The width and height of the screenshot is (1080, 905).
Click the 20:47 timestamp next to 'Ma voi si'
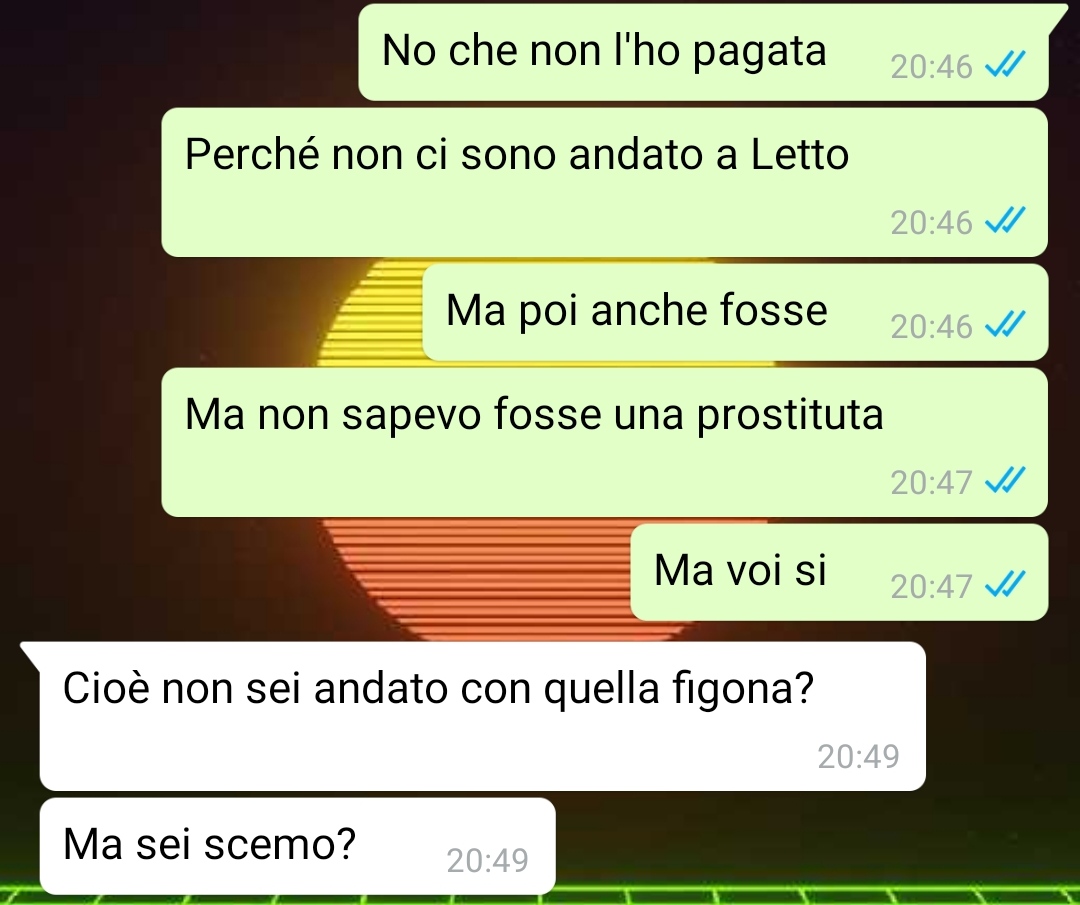pos(931,587)
